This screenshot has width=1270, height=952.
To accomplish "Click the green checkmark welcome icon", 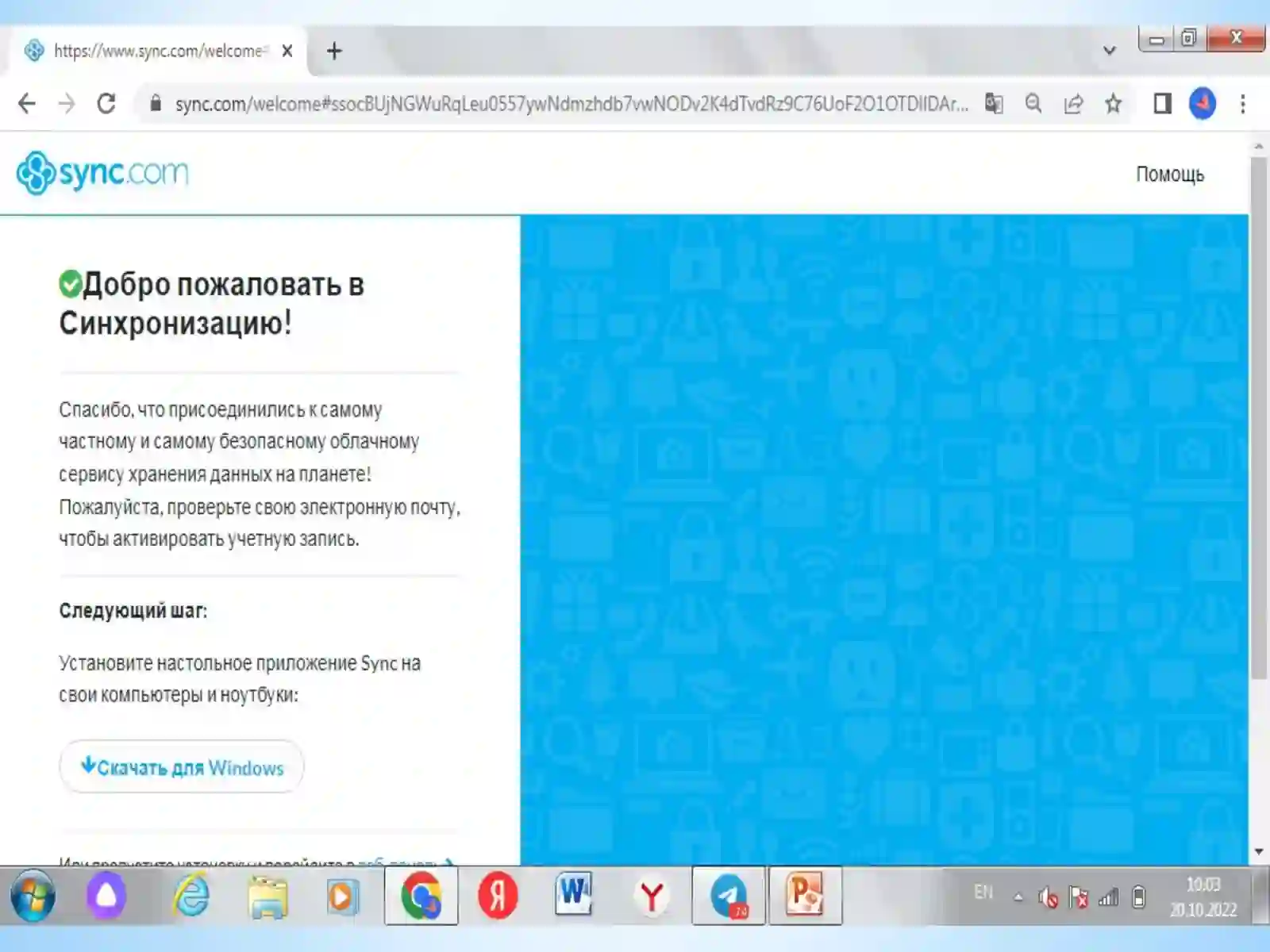I will coord(70,283).
